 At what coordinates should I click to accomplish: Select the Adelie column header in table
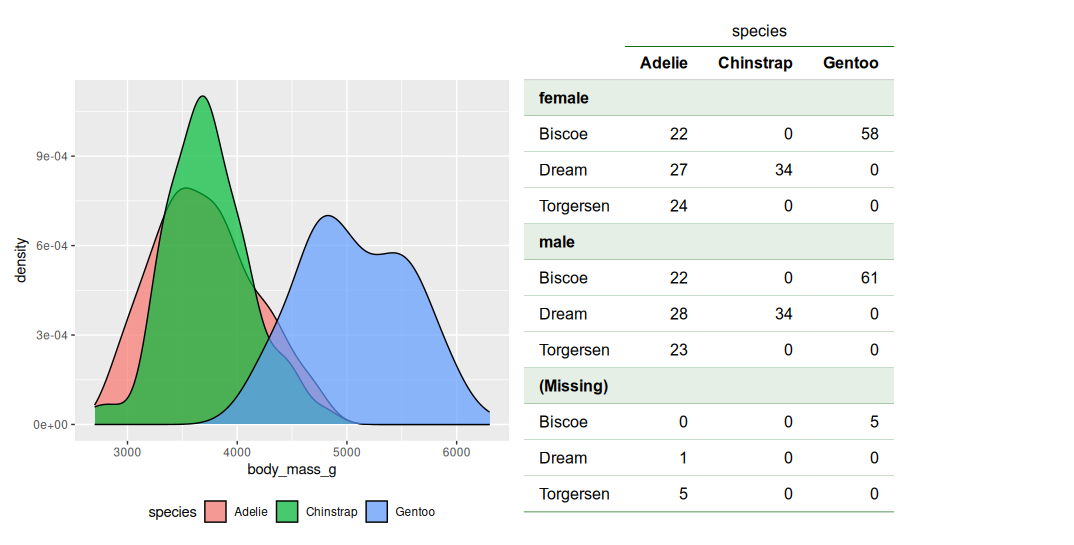pyautogui.click(x=664, y=63)
